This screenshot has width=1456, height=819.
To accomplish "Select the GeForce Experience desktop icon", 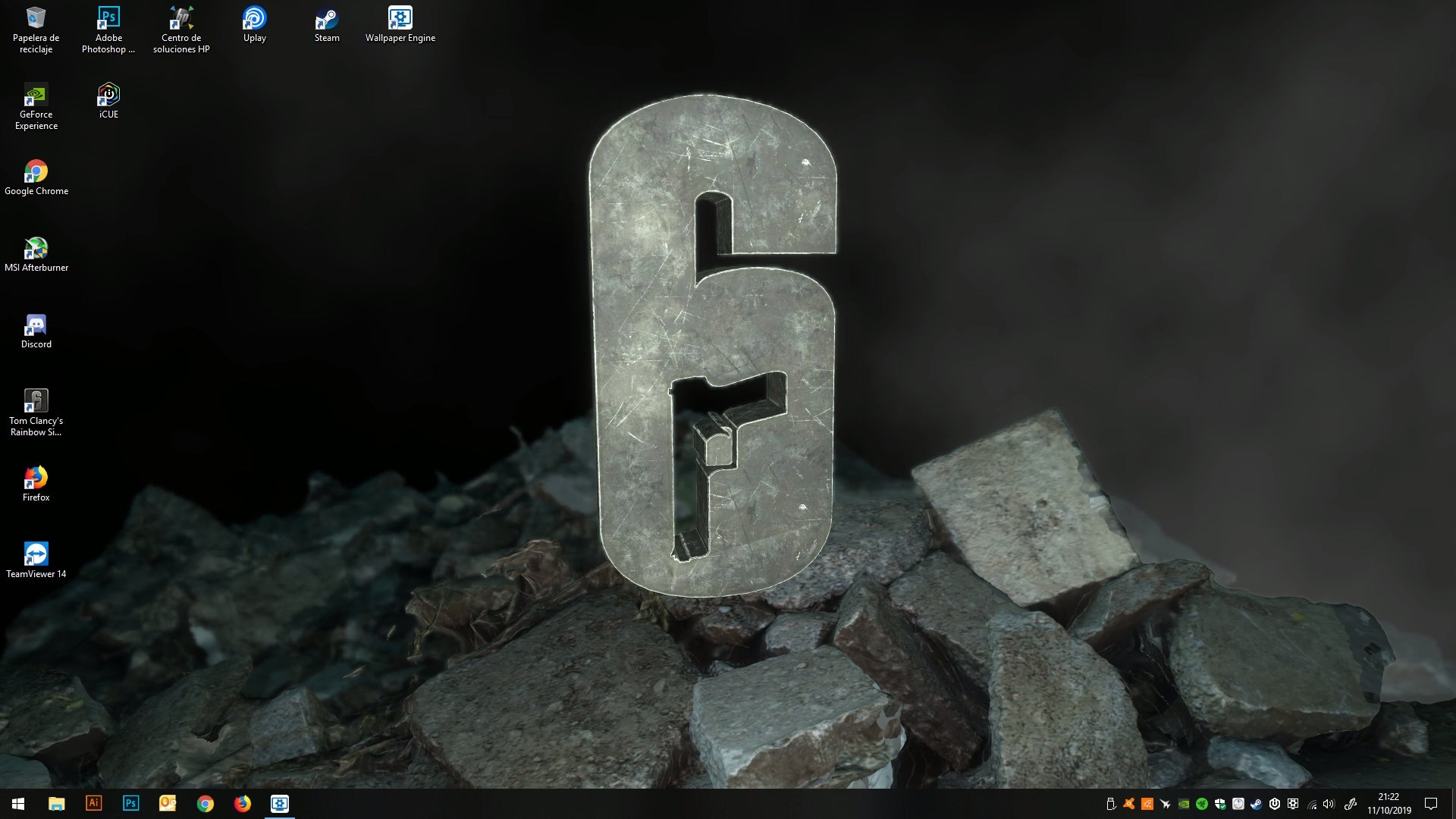I will point(36,107).
